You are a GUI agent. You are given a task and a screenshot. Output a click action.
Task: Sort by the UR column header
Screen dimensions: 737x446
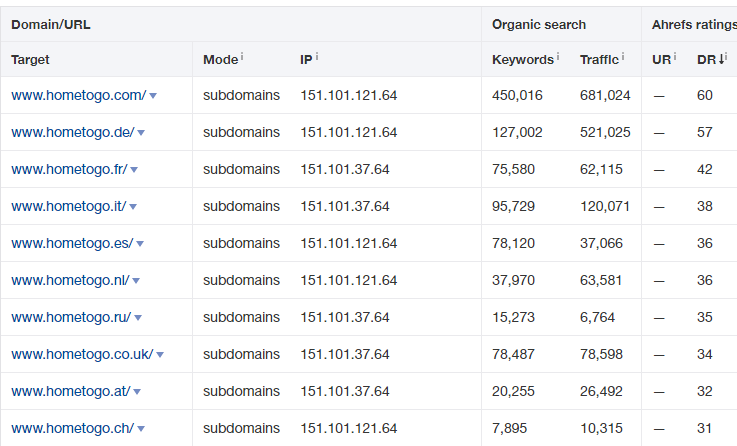pyautogui.click(x=661, y=60)
